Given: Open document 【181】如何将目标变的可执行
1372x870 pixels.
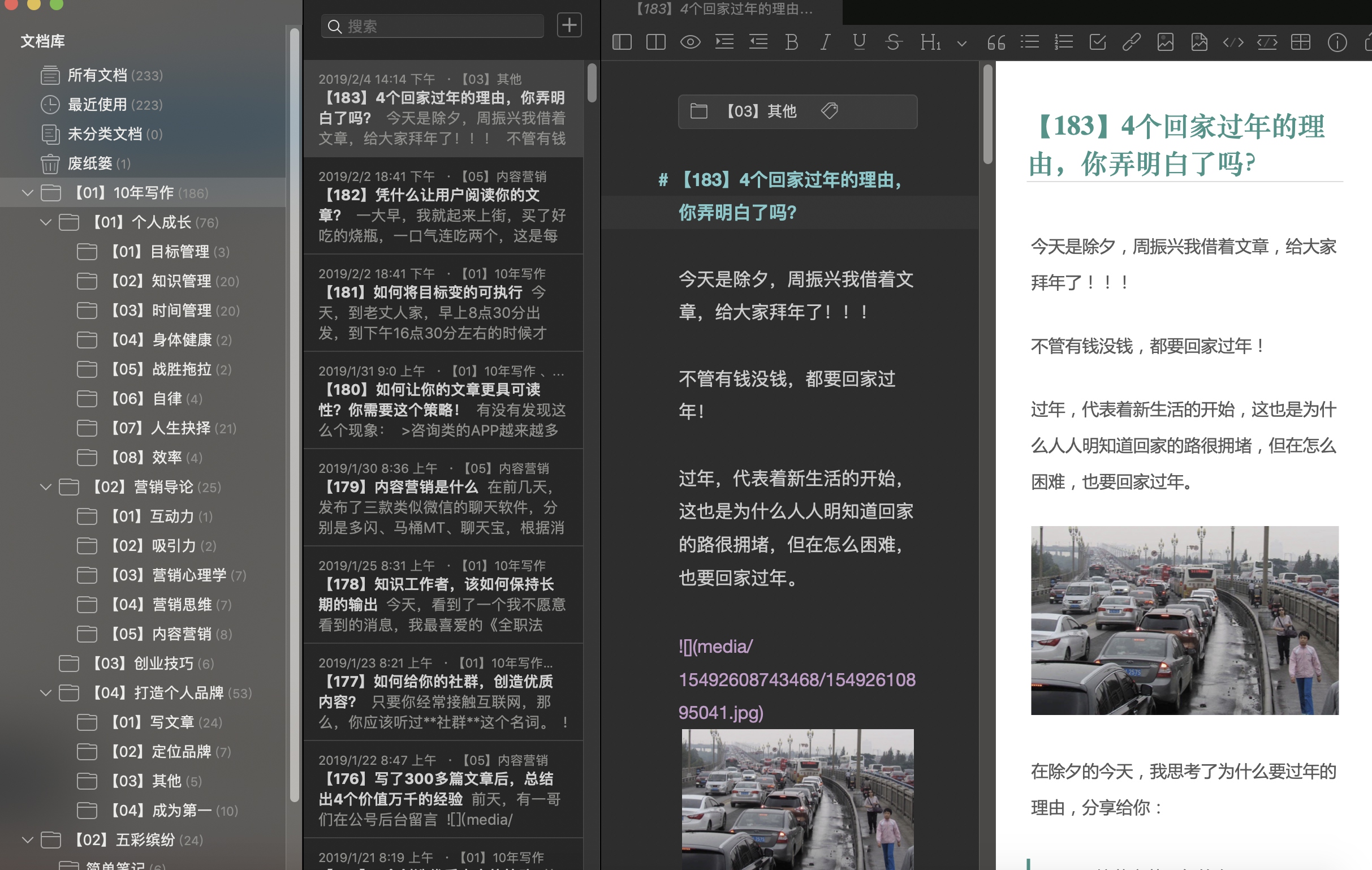Looking at the screenshot, I should pyautogui.click(x=443, y=303).
